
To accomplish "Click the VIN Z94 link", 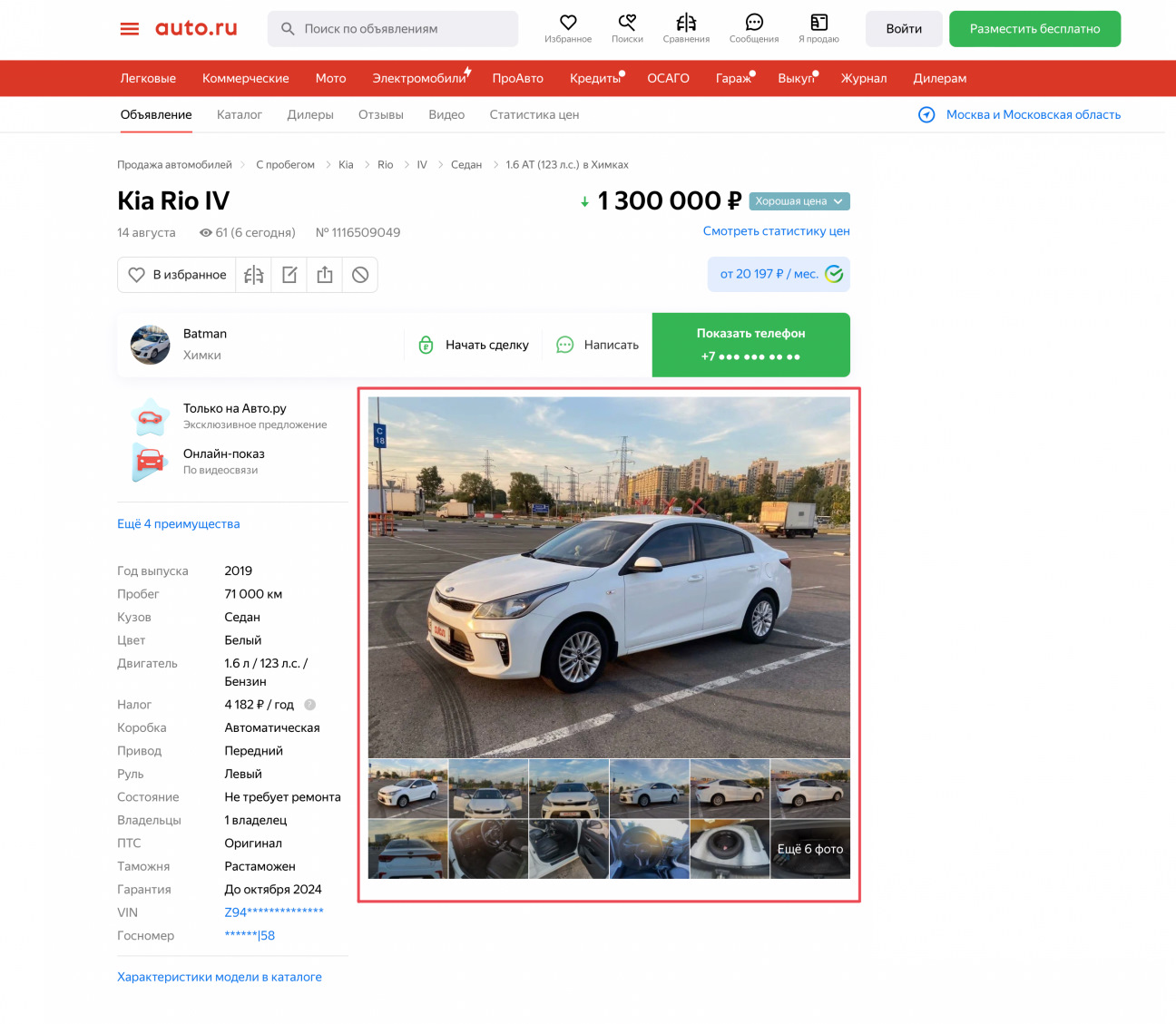I will 274,912.
